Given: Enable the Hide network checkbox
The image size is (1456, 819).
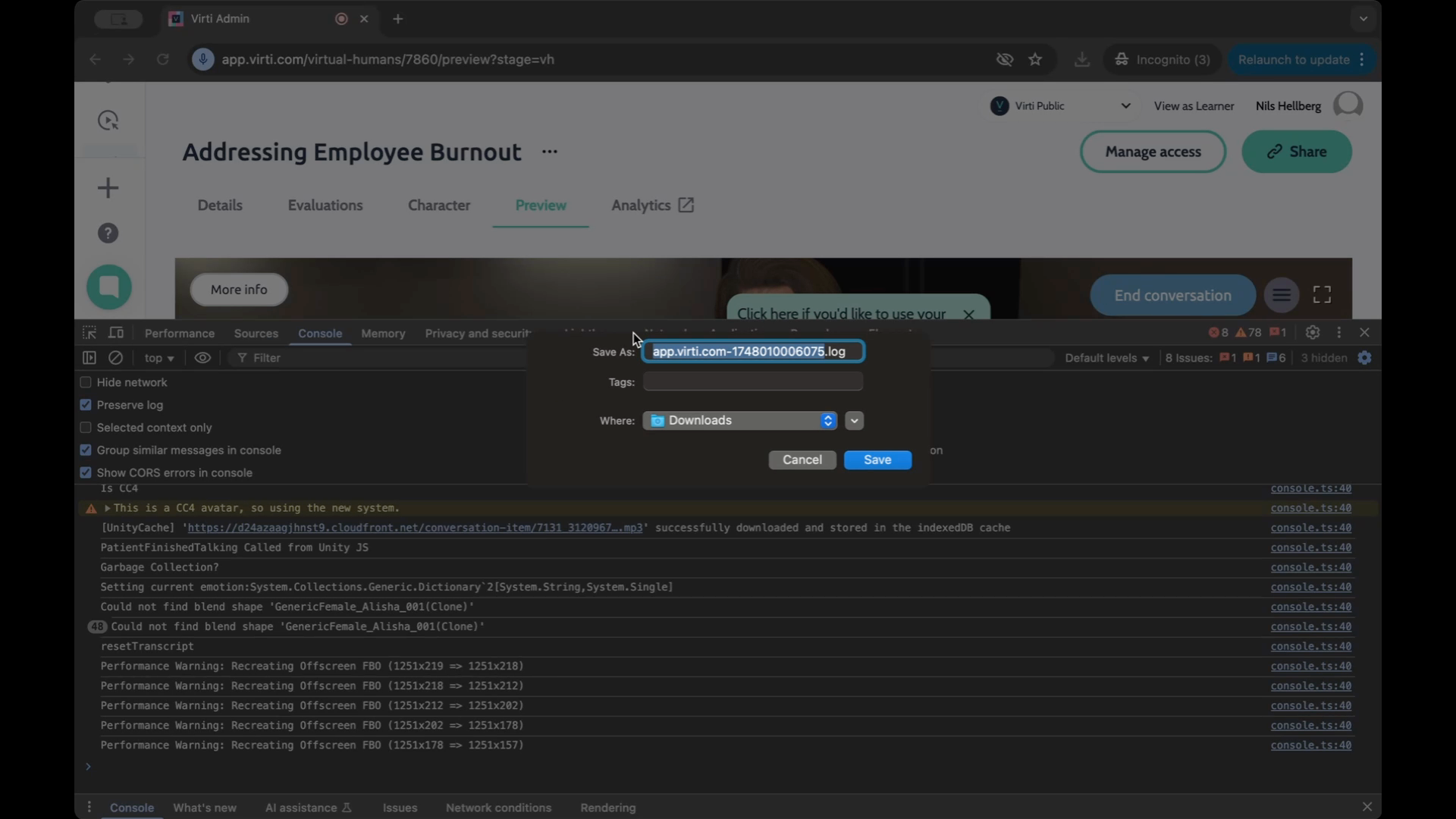Looking at the screenshot, I should (x=86, y=383).
